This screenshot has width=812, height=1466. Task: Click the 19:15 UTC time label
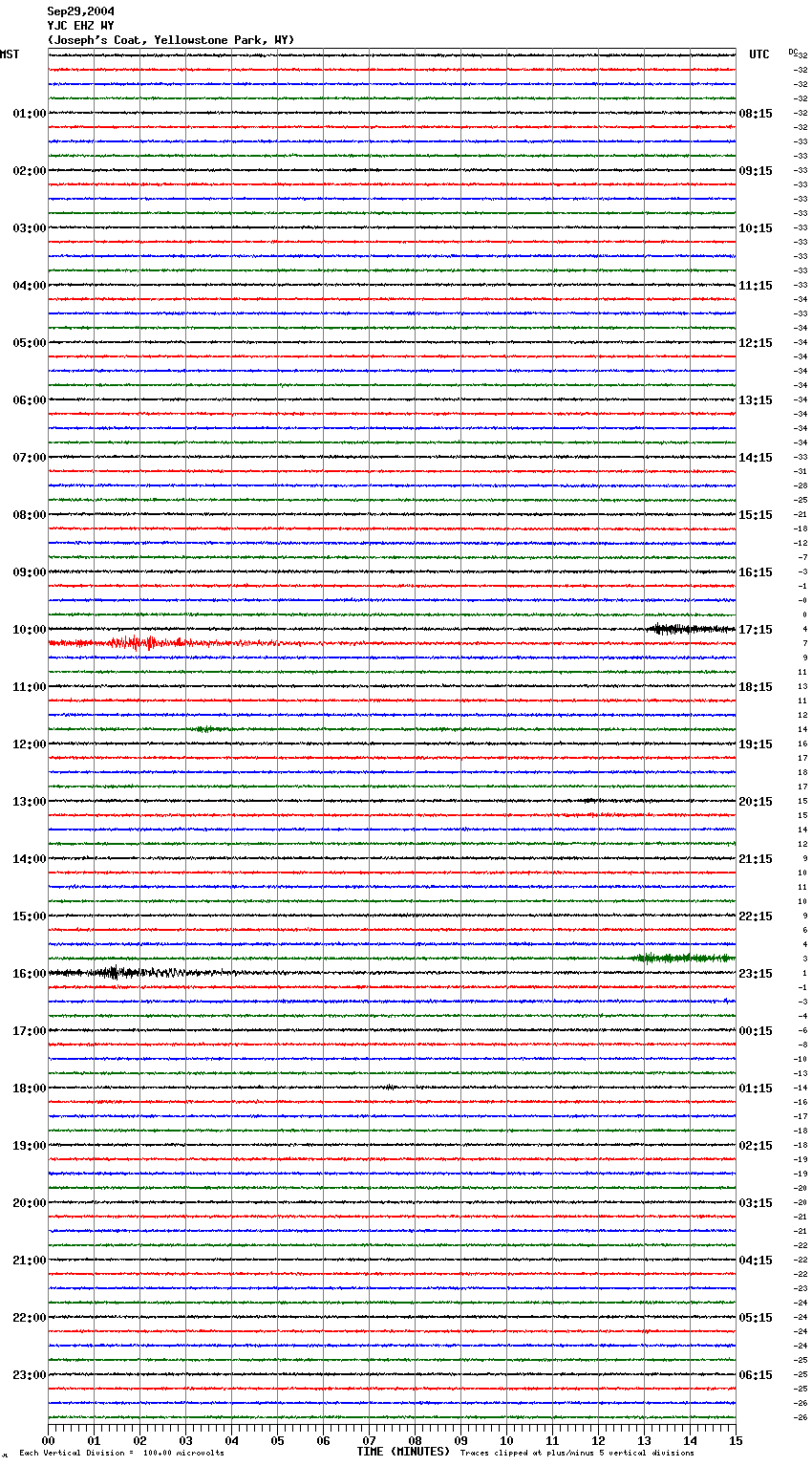tap(756, 744)
